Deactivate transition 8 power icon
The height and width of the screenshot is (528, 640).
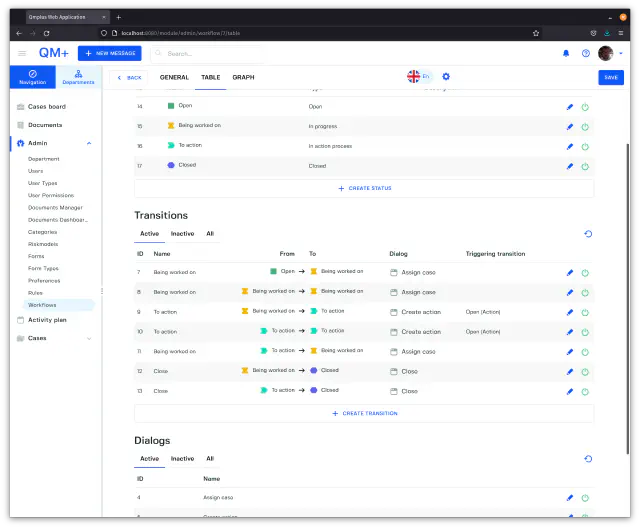pyautogui.click(x=585, y=293)
